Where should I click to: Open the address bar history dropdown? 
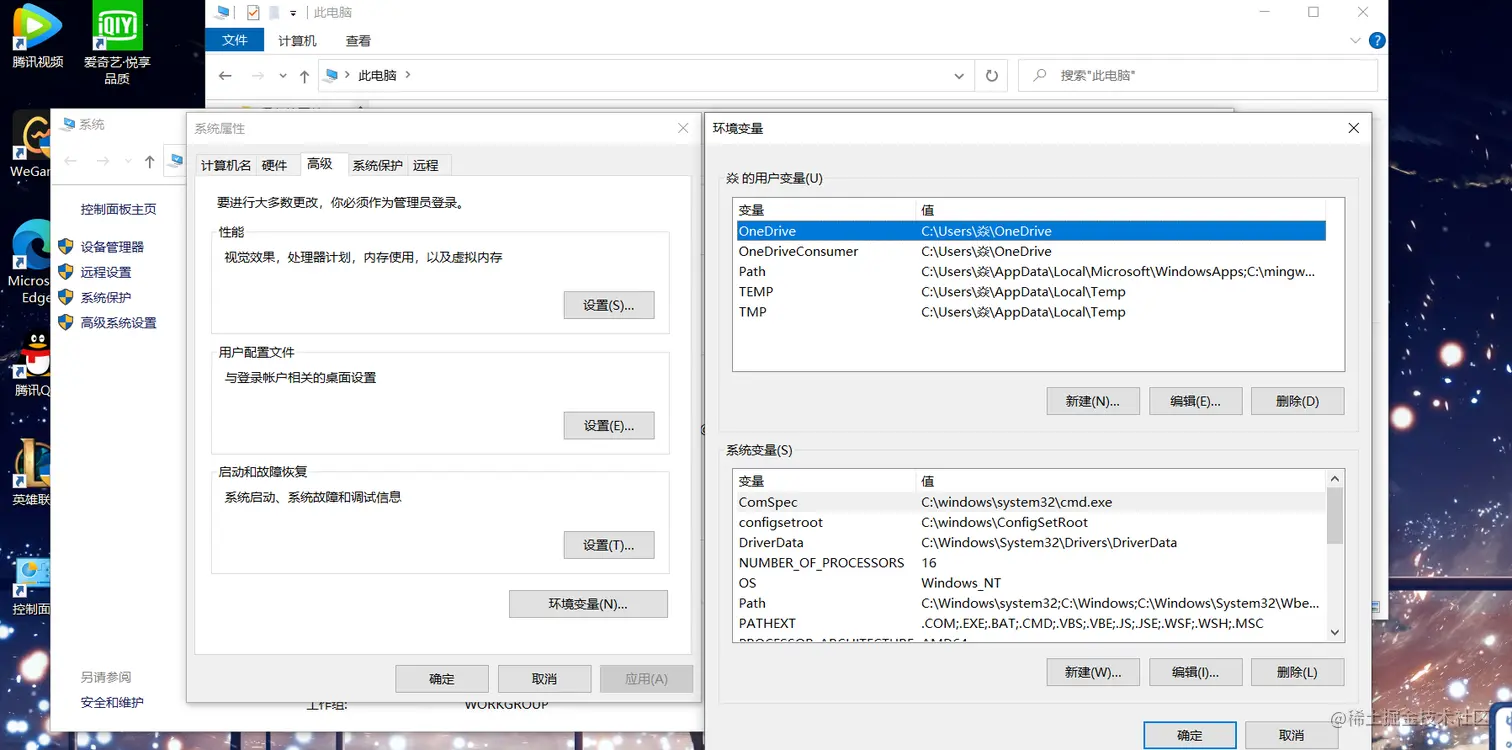pyautogui.click(x=958, y=75)
